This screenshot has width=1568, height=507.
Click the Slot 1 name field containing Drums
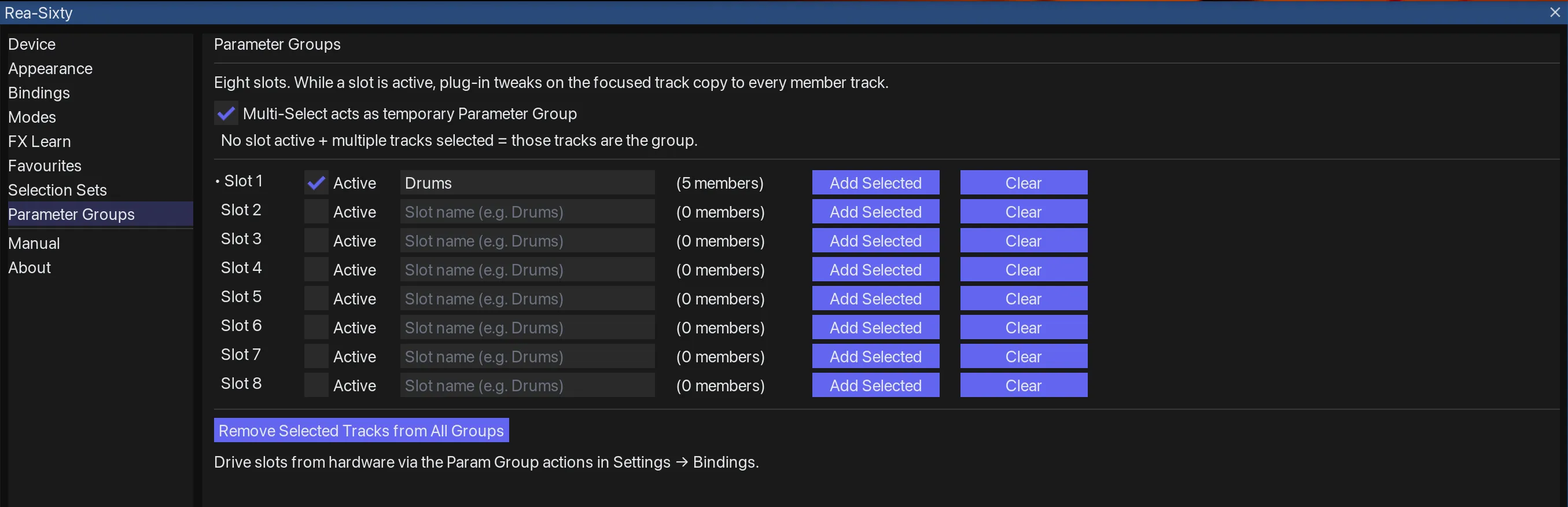(x=527, y=182)
